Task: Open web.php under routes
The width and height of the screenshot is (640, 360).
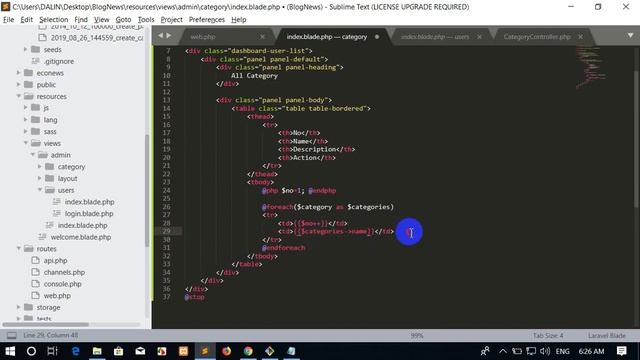Action: pyautogui.click(x=57, y=296)
